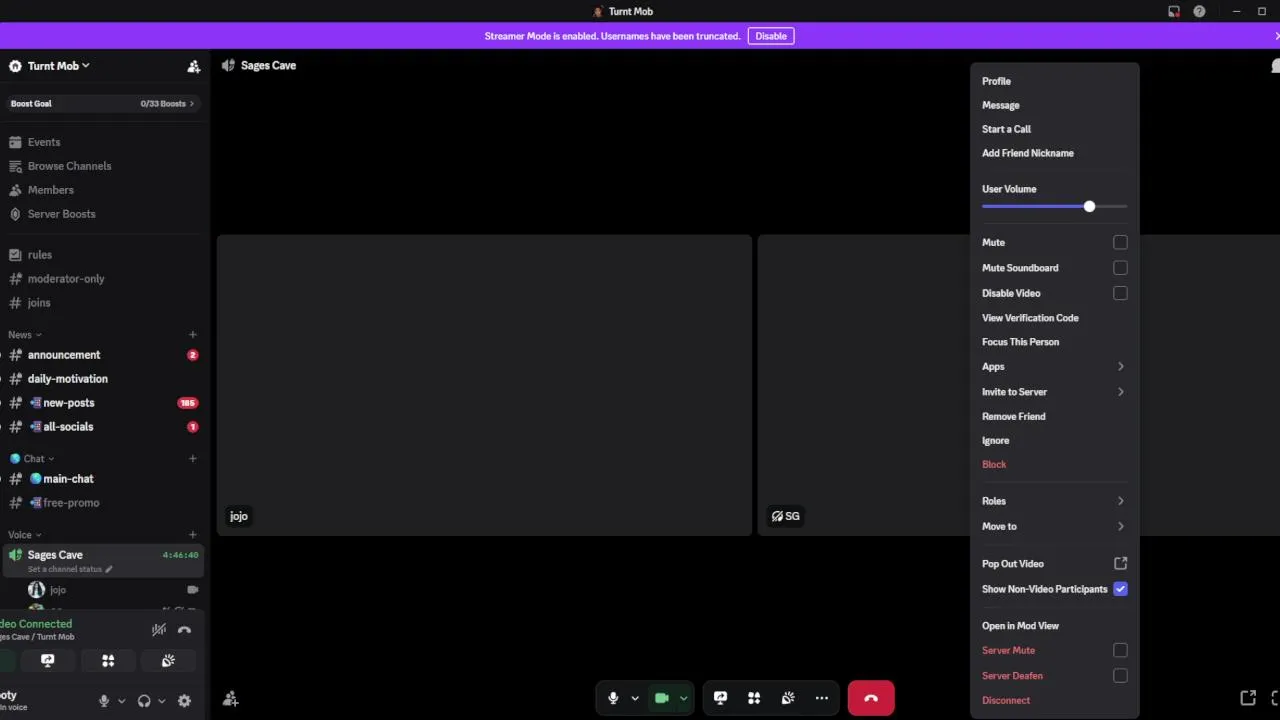Viewport: 1280px width, 720px height.
Task: Click the pencil icon to set channel status
Action: pyautogui.click(x=109, y=569)
